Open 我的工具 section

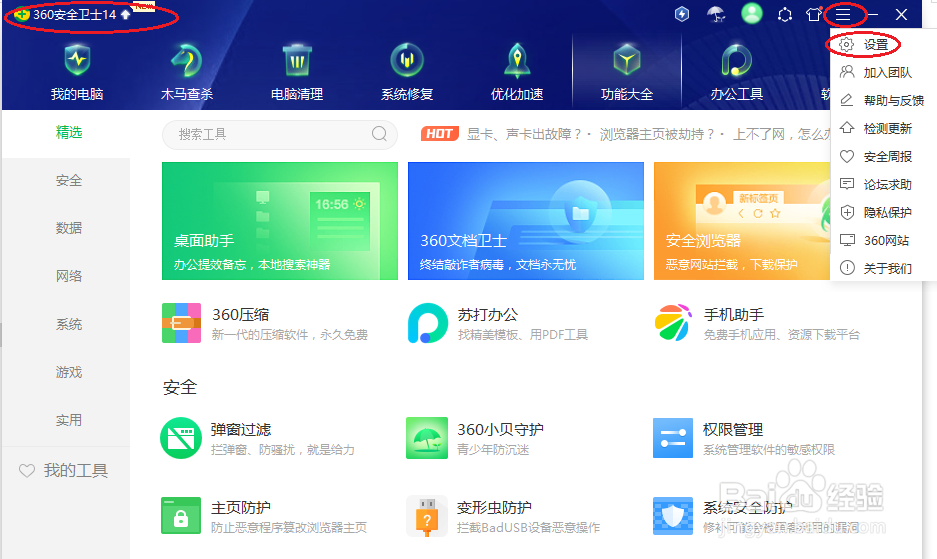point(64,471)
